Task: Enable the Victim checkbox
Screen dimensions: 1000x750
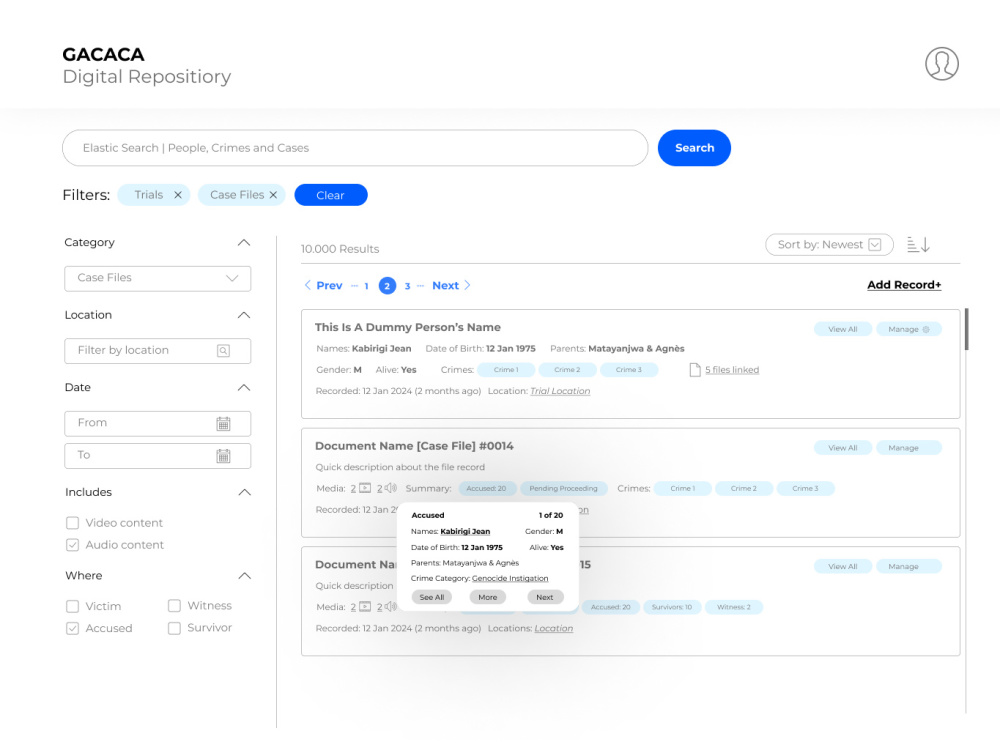Action: [73, 607]
